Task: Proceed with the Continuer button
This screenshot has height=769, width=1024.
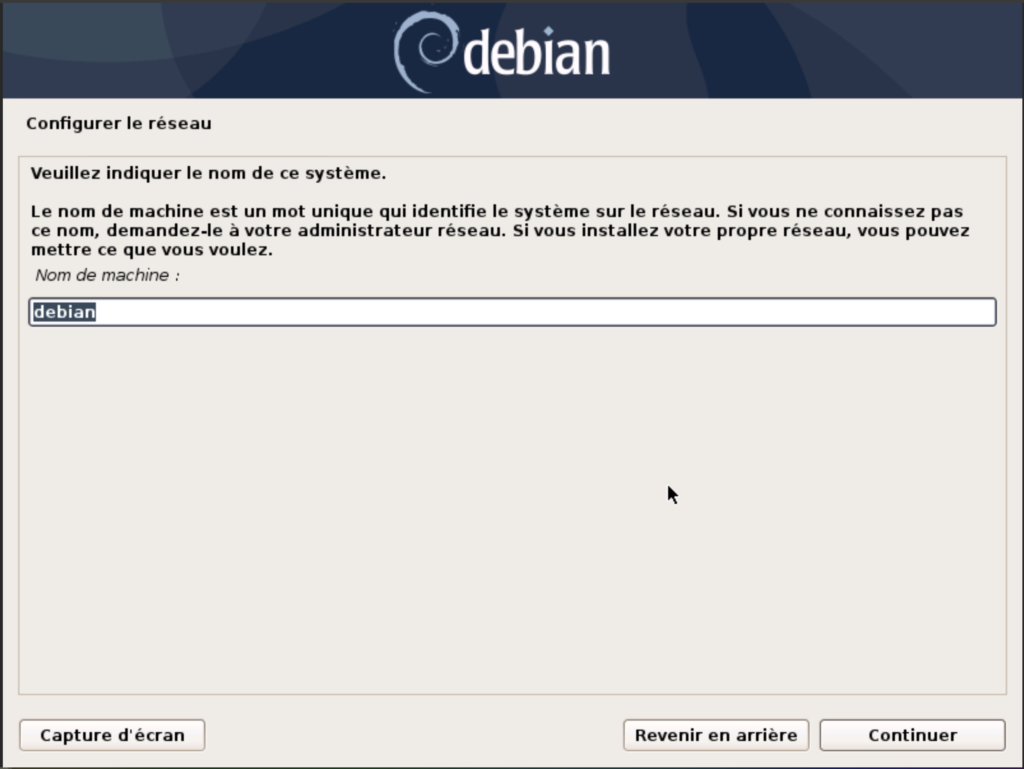Action: (x=912, y=735)
